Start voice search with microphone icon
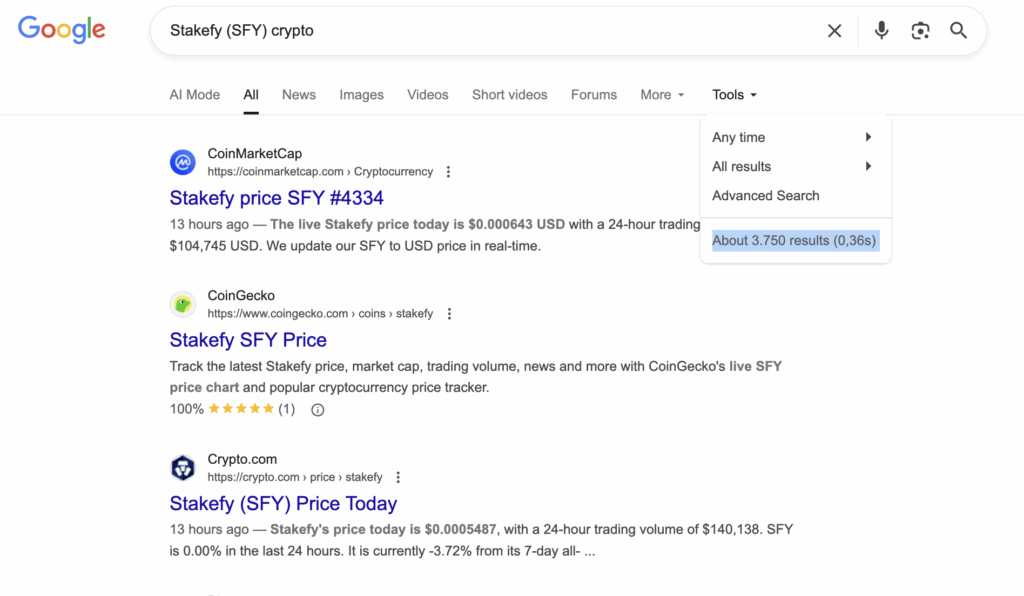The width and height of the screenshot is (1024, 596). coord(881,31)
